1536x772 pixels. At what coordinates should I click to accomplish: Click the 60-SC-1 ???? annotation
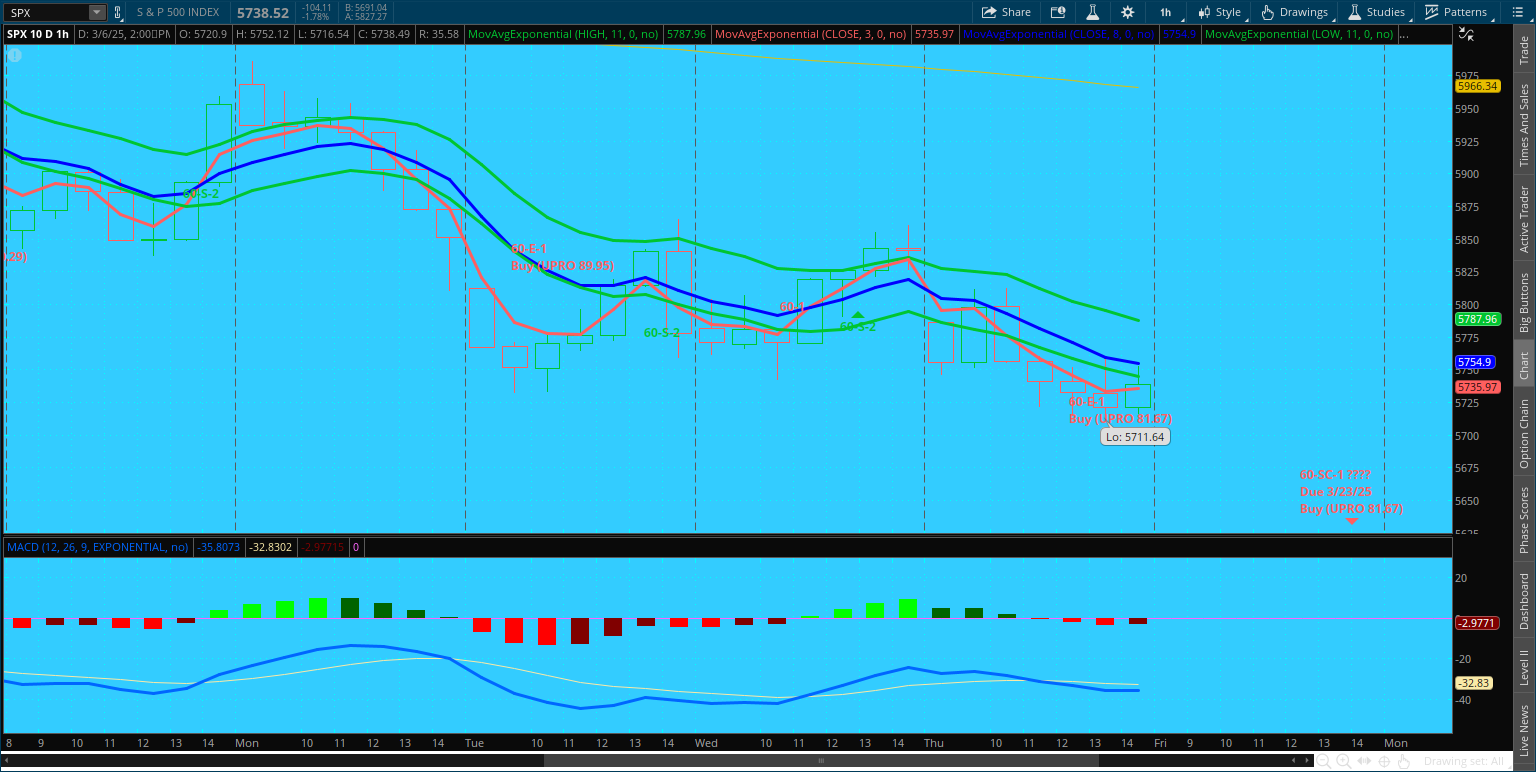point(1335,474)
